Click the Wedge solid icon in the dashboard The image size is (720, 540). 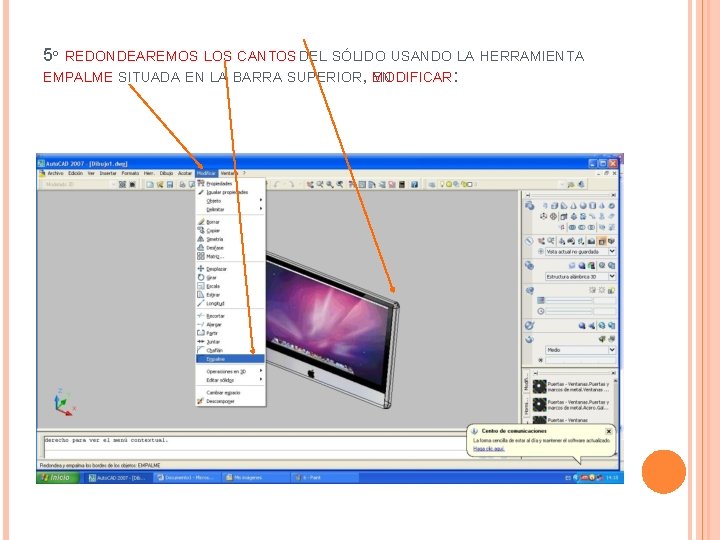(564, 206)
